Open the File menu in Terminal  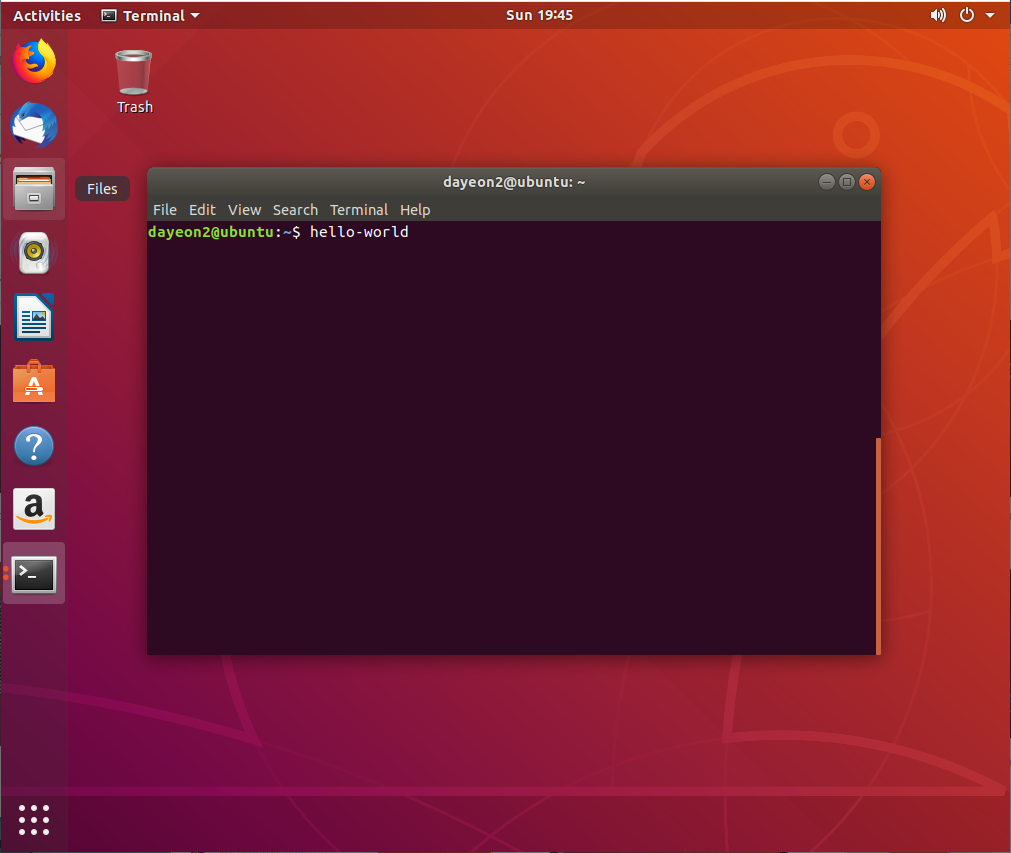(164, 210)
